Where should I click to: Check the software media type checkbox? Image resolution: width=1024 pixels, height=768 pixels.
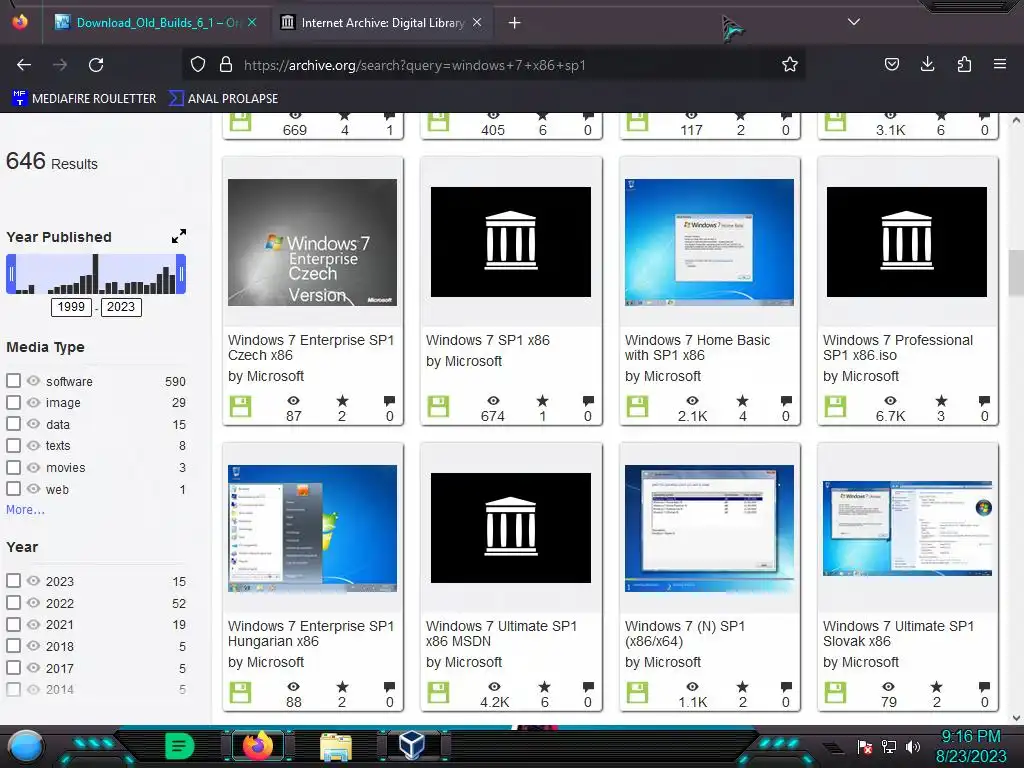[x=13, y=381]
